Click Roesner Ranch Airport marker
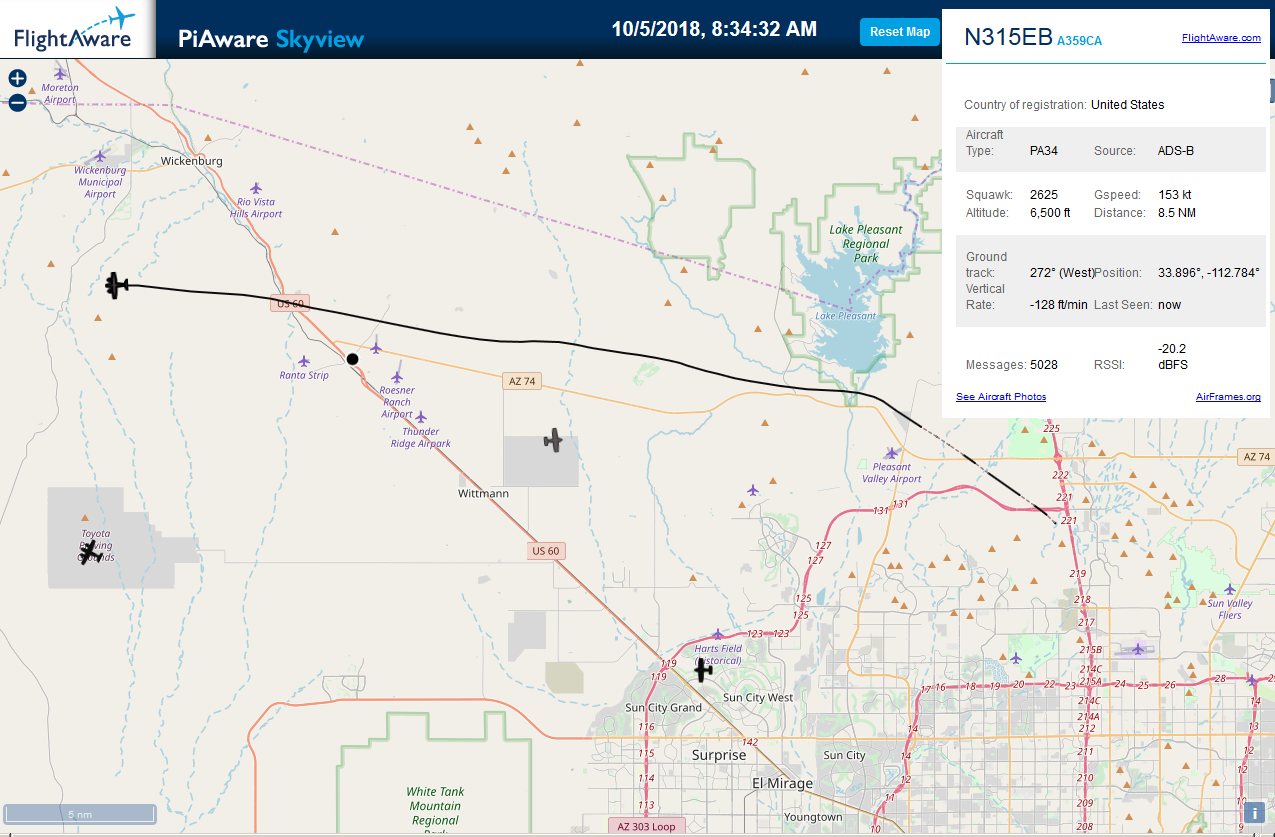This screenshot has width=1275, height=837. click(x=397, y=377)
